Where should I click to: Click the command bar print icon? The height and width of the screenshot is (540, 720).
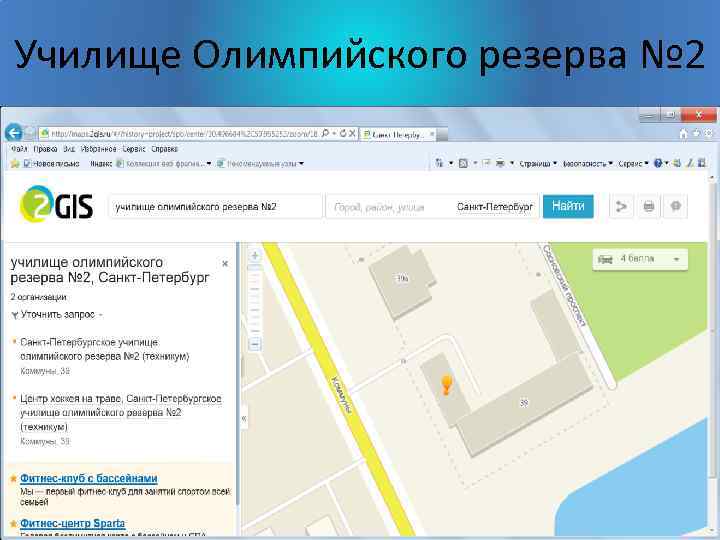500,163
